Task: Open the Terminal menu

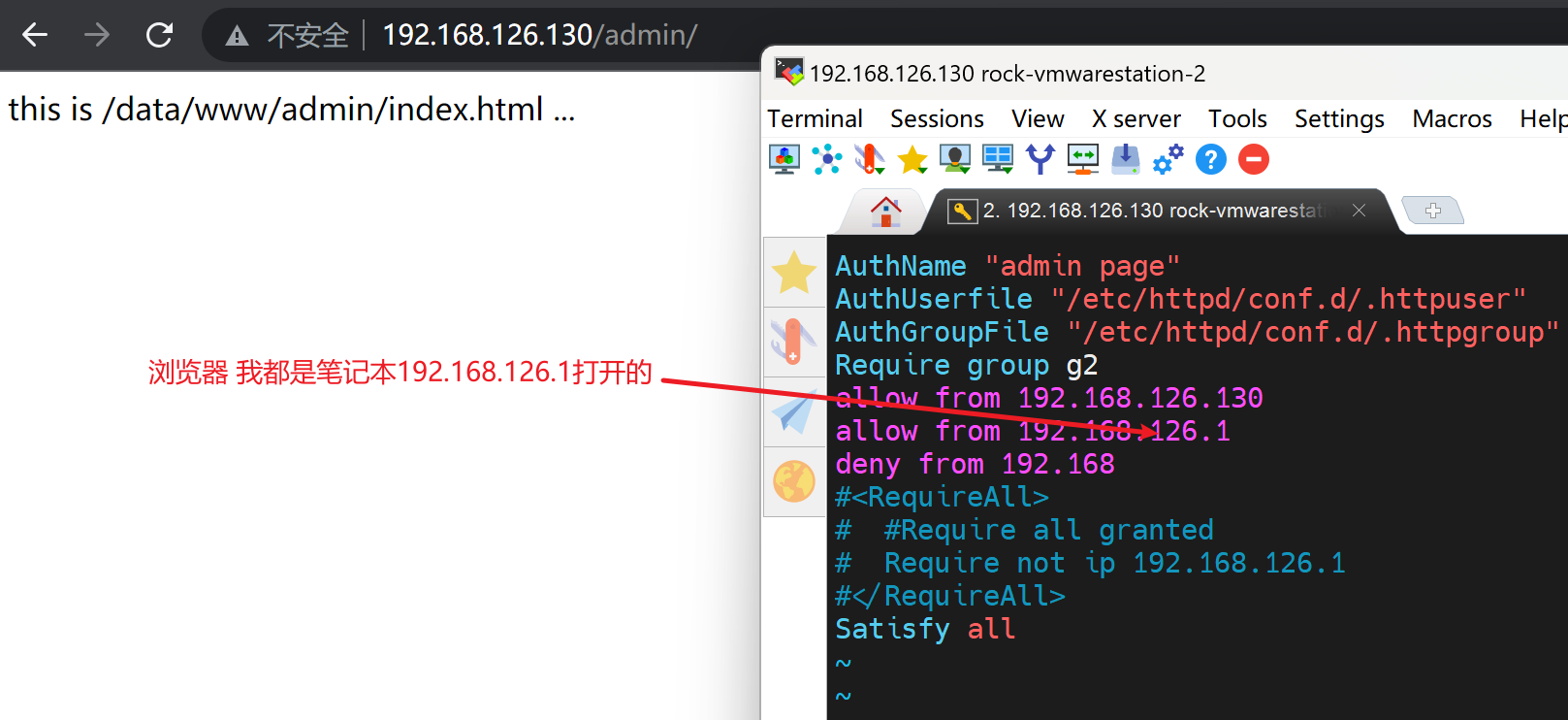Action: (x=815, y=118)
